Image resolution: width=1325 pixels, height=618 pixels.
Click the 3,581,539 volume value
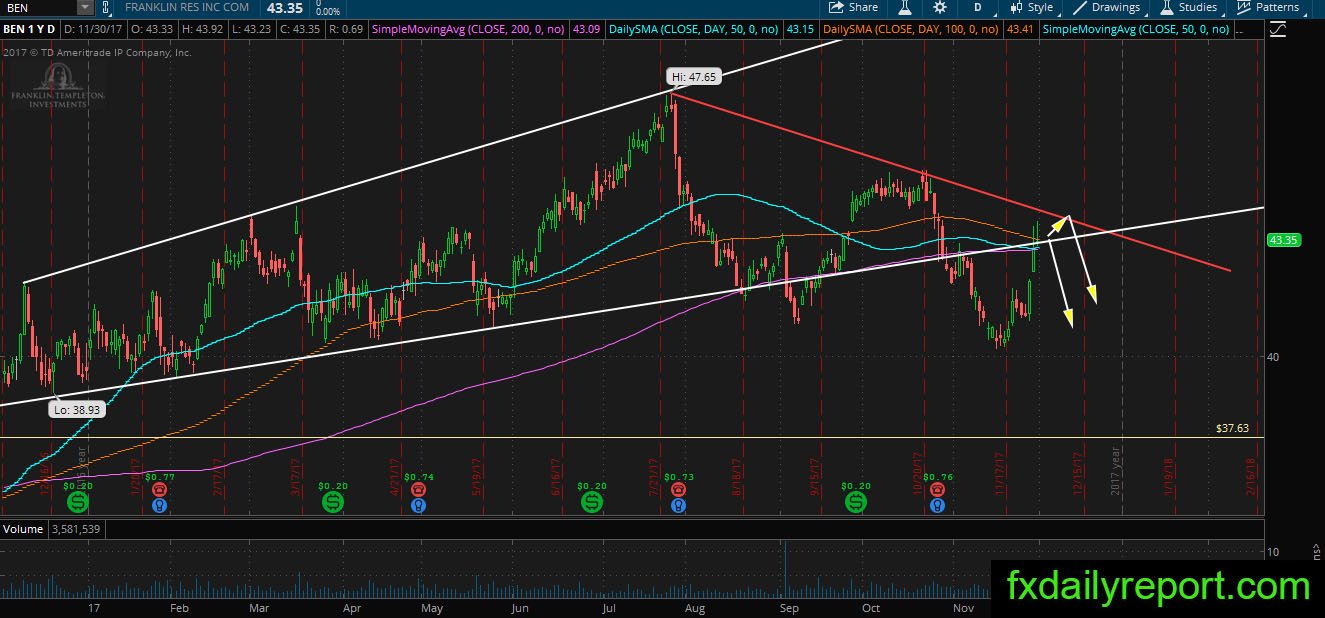point(74,528)
